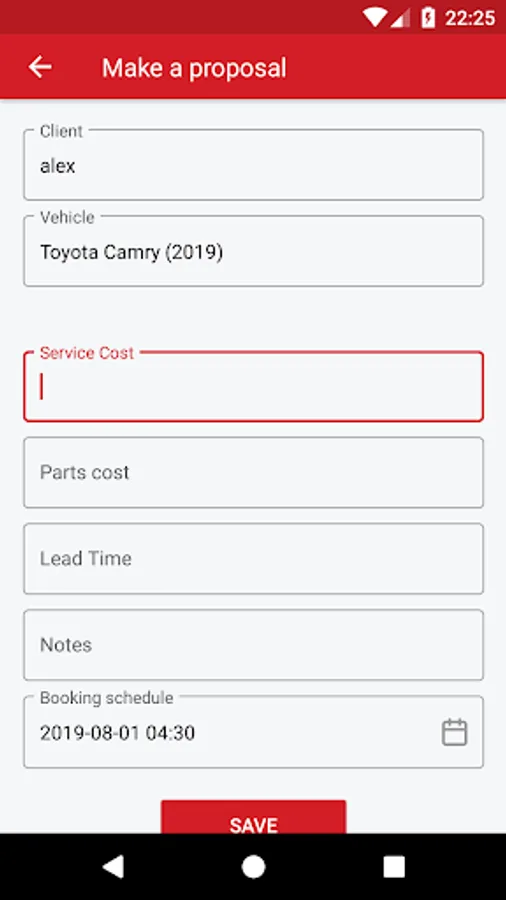
Task: Tap the Android back navigation triangle
Action: 113,867
